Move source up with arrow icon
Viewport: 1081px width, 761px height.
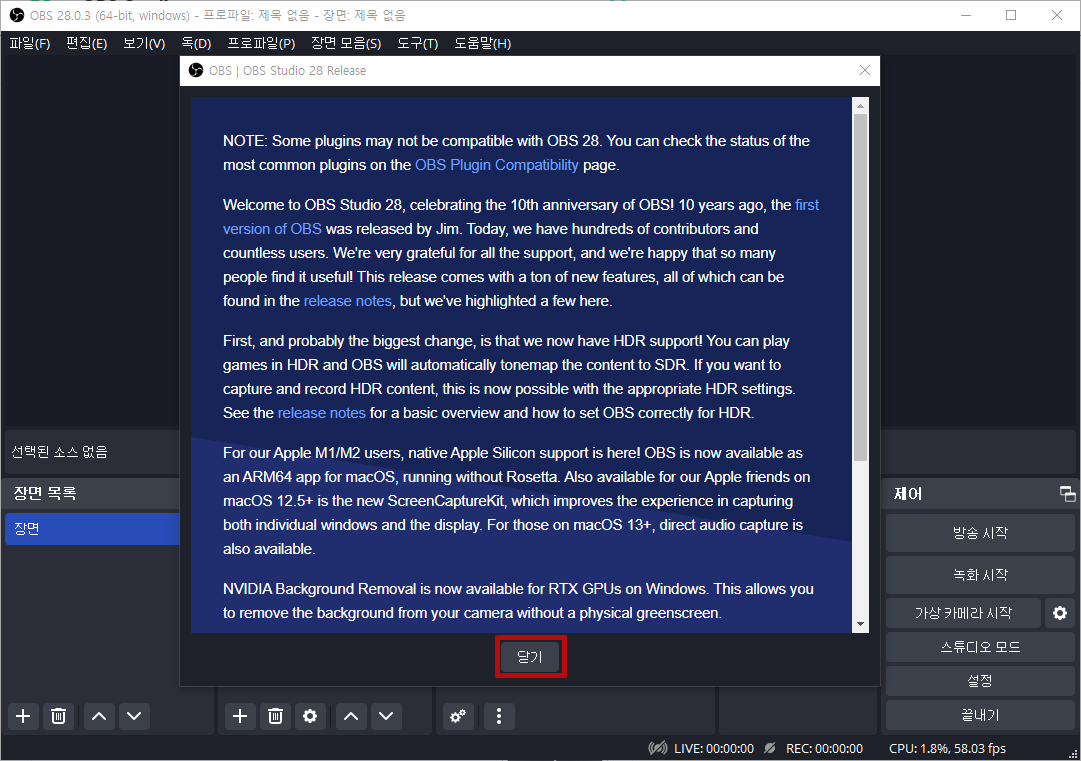click(351, 716)
